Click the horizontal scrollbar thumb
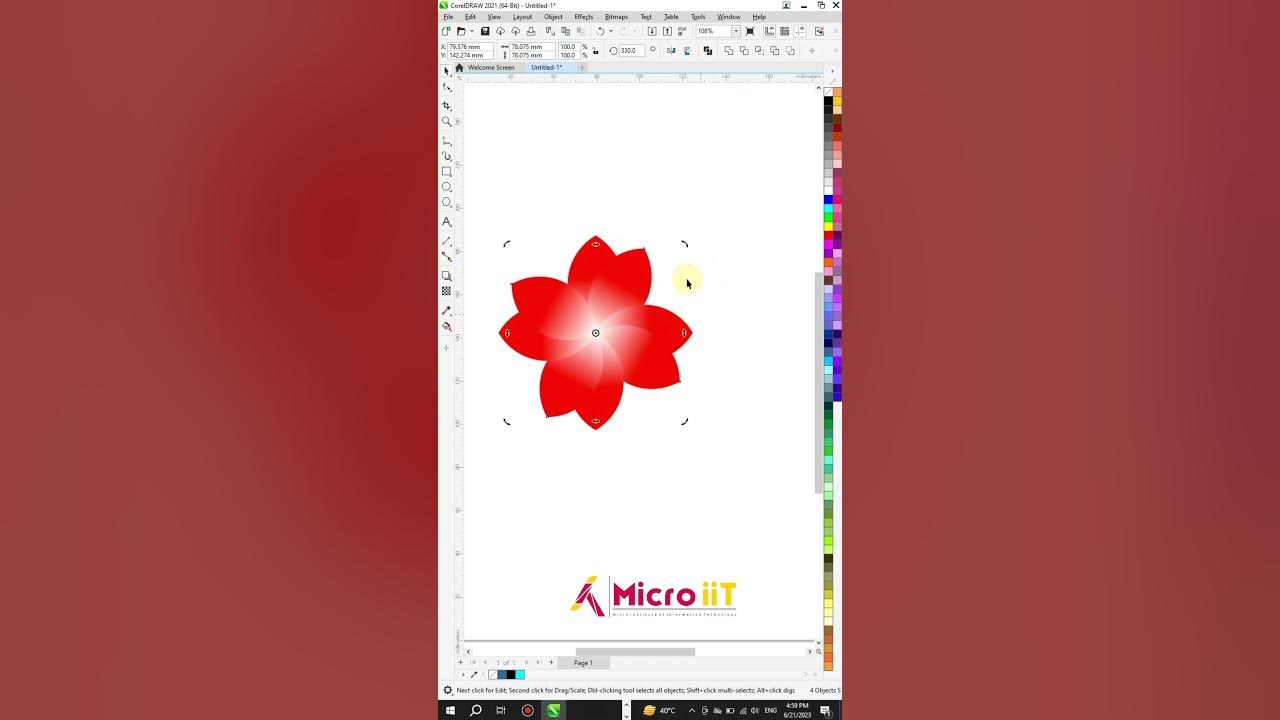The height and width of the screenshot is (720, 1280). click(x=635, y=651)
